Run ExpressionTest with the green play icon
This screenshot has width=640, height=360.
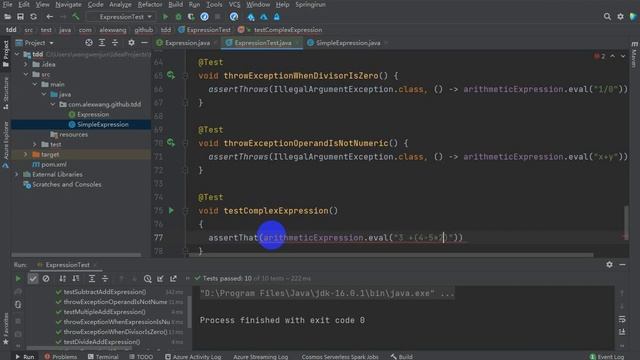165,17
